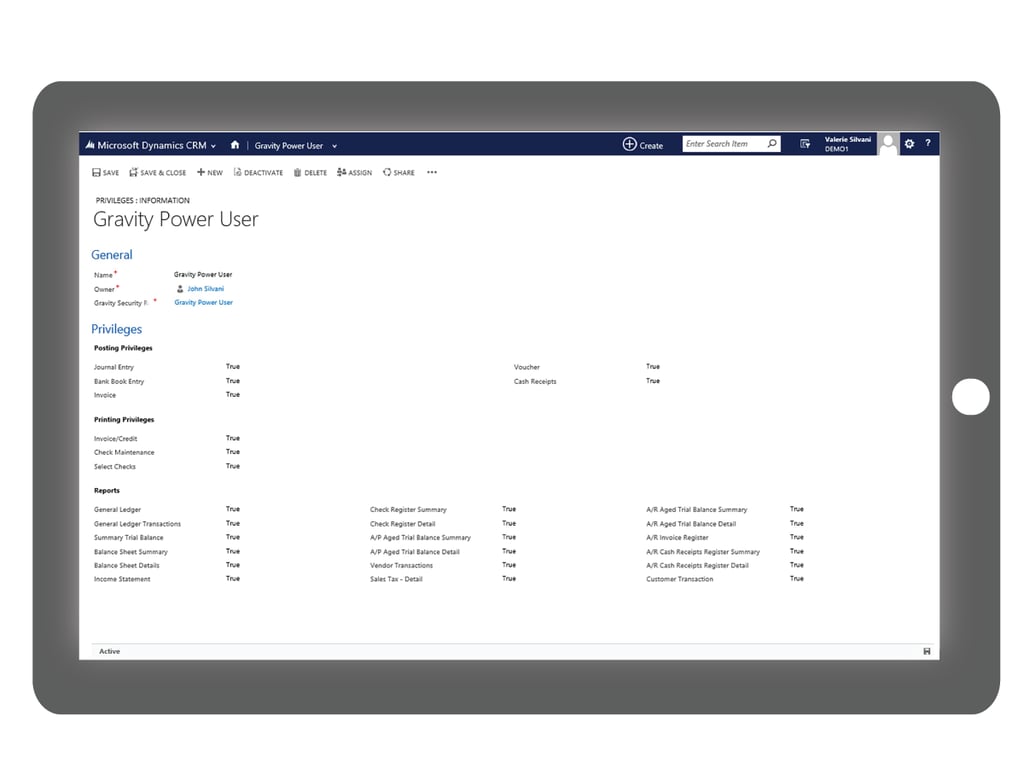Screen dimensions: 1024x768
Task: Click A/R Cash Receipts Register Detail label
Action: coord(697,566)
